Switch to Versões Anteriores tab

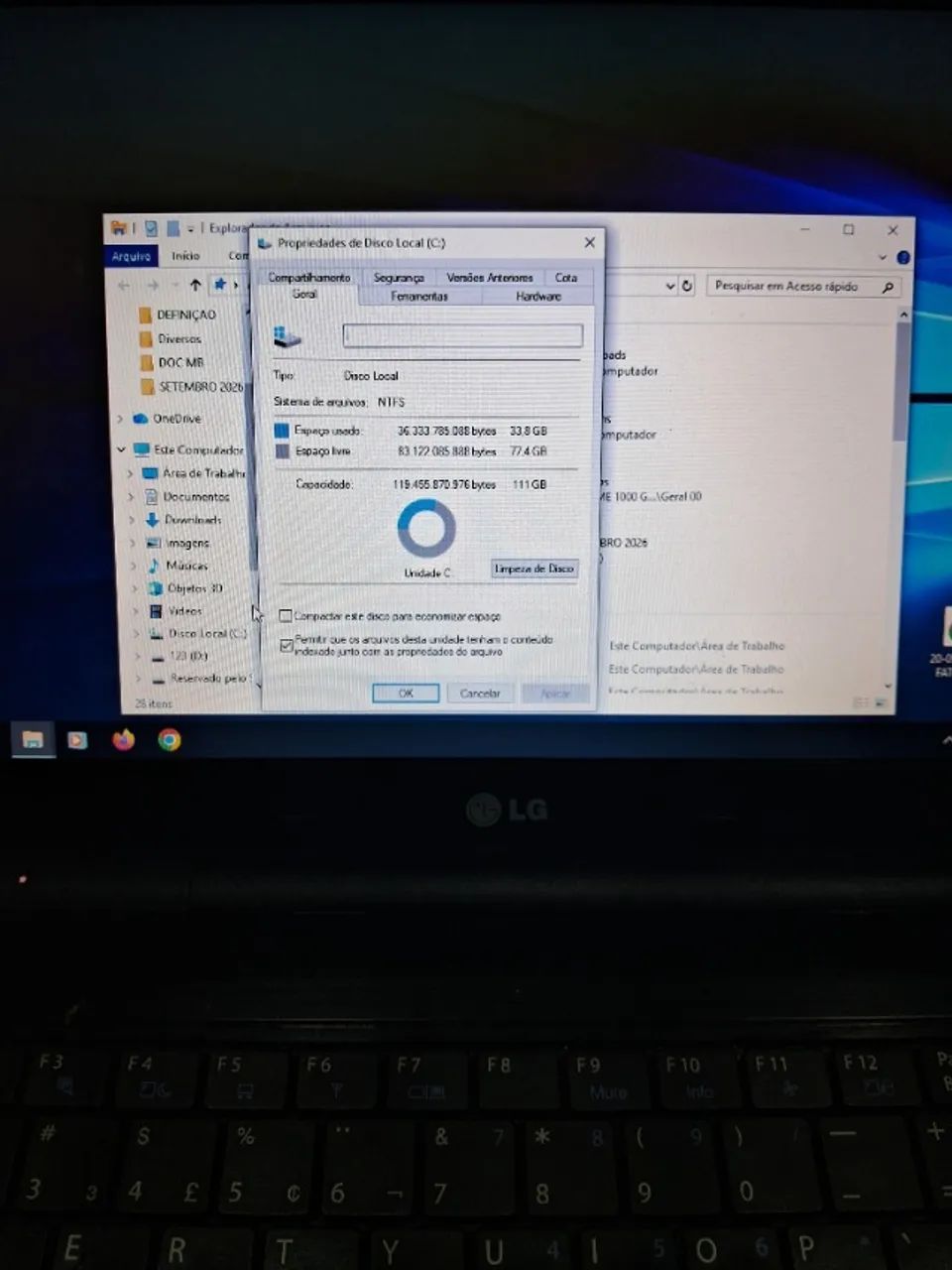tap(490, 278)
